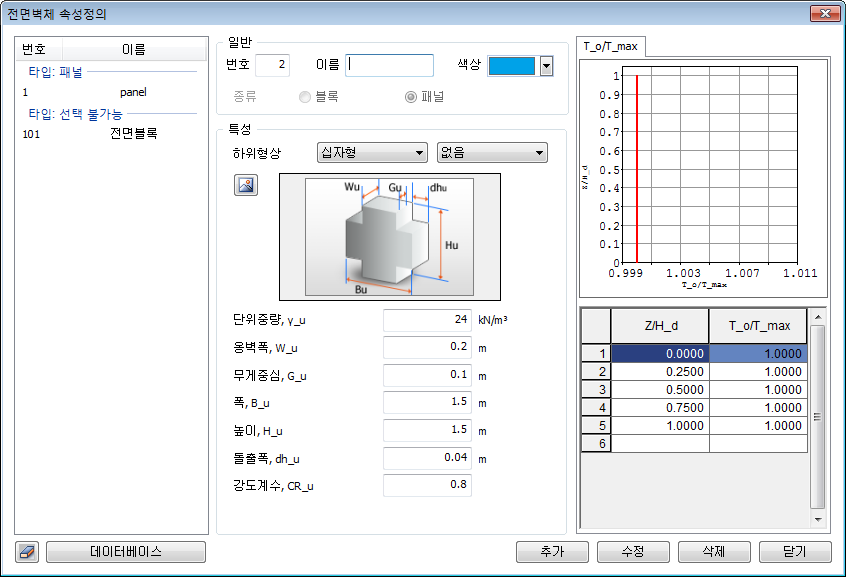Open the 없음 dropdown
This screenshot has width=846, height=577.
pos(492,153)
